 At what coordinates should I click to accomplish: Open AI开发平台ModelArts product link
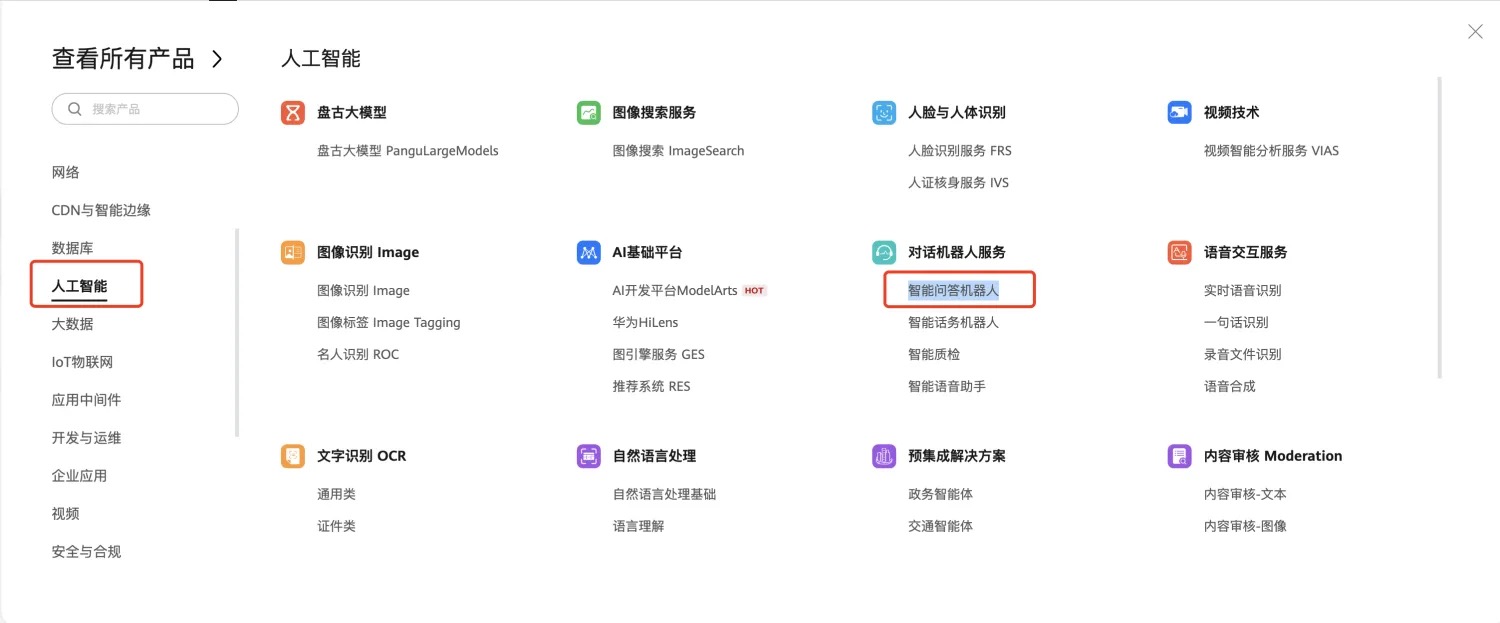click(x=675, y=291)
